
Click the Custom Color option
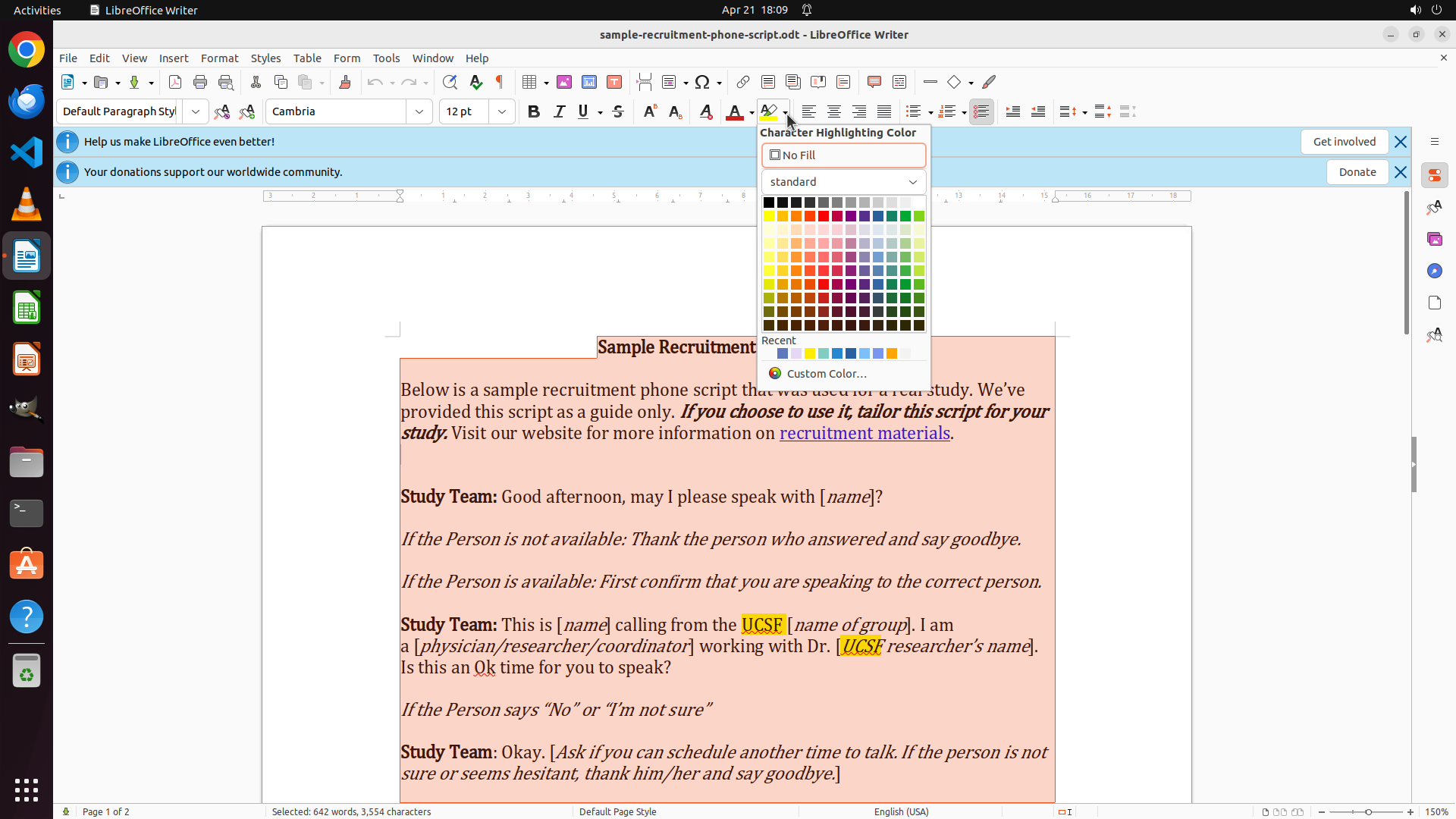(x=826, y=373)
